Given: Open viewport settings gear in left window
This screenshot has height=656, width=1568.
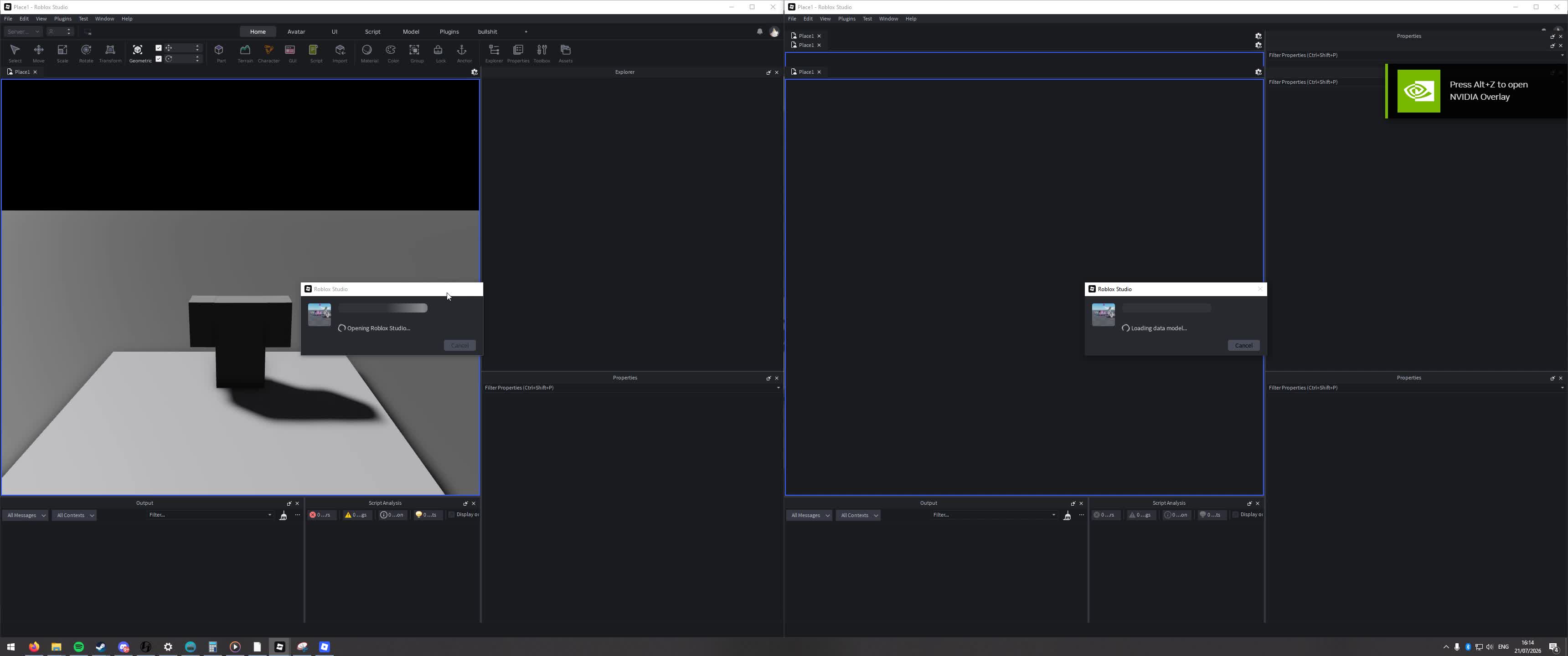Looking at the screenshot, I should click(x=474, y=72).
